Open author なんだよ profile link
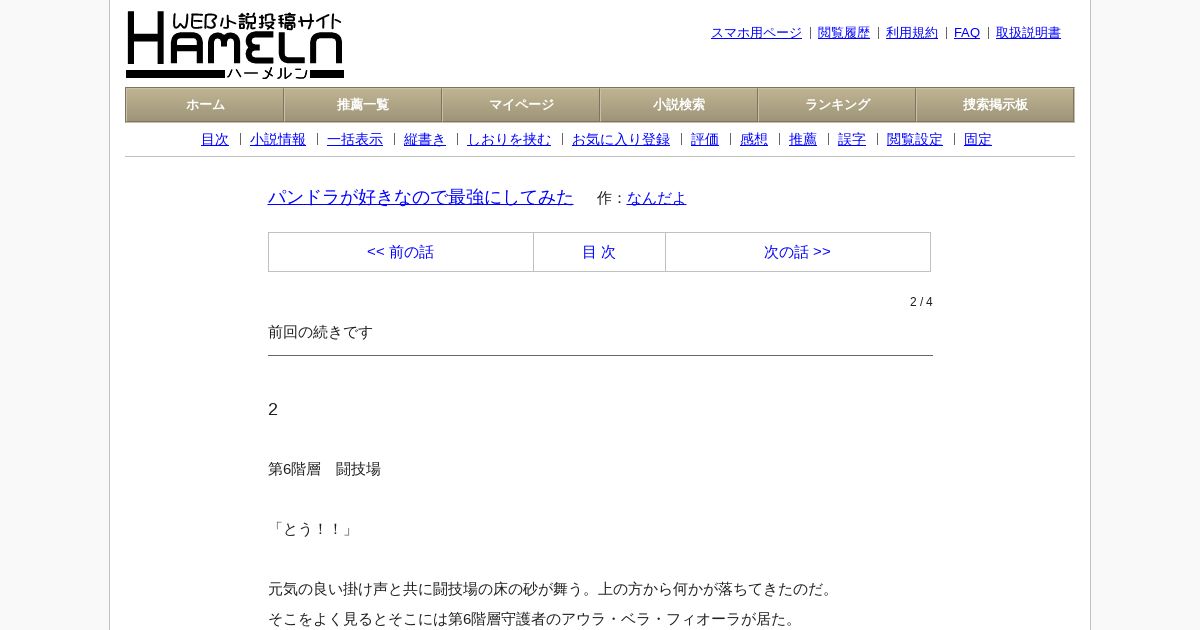Screen dimensions: 1200x630 click(x=657, y=198)
